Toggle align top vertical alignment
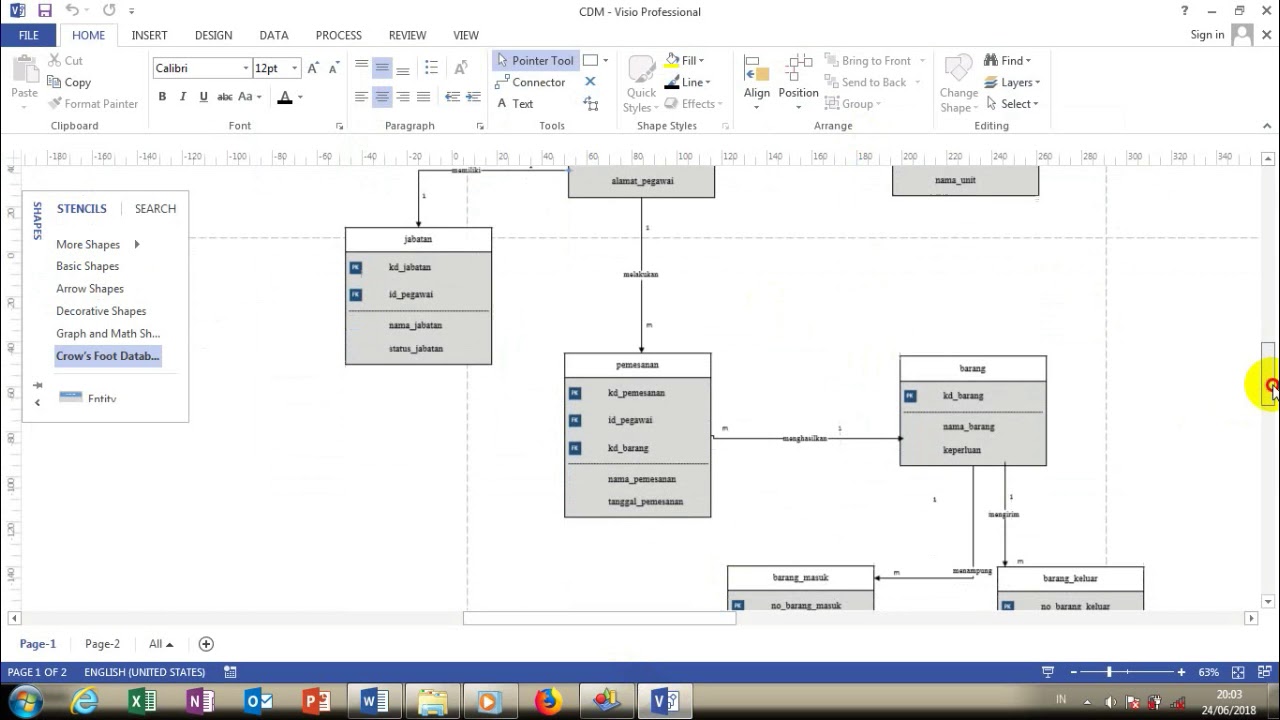 [361, 68]
